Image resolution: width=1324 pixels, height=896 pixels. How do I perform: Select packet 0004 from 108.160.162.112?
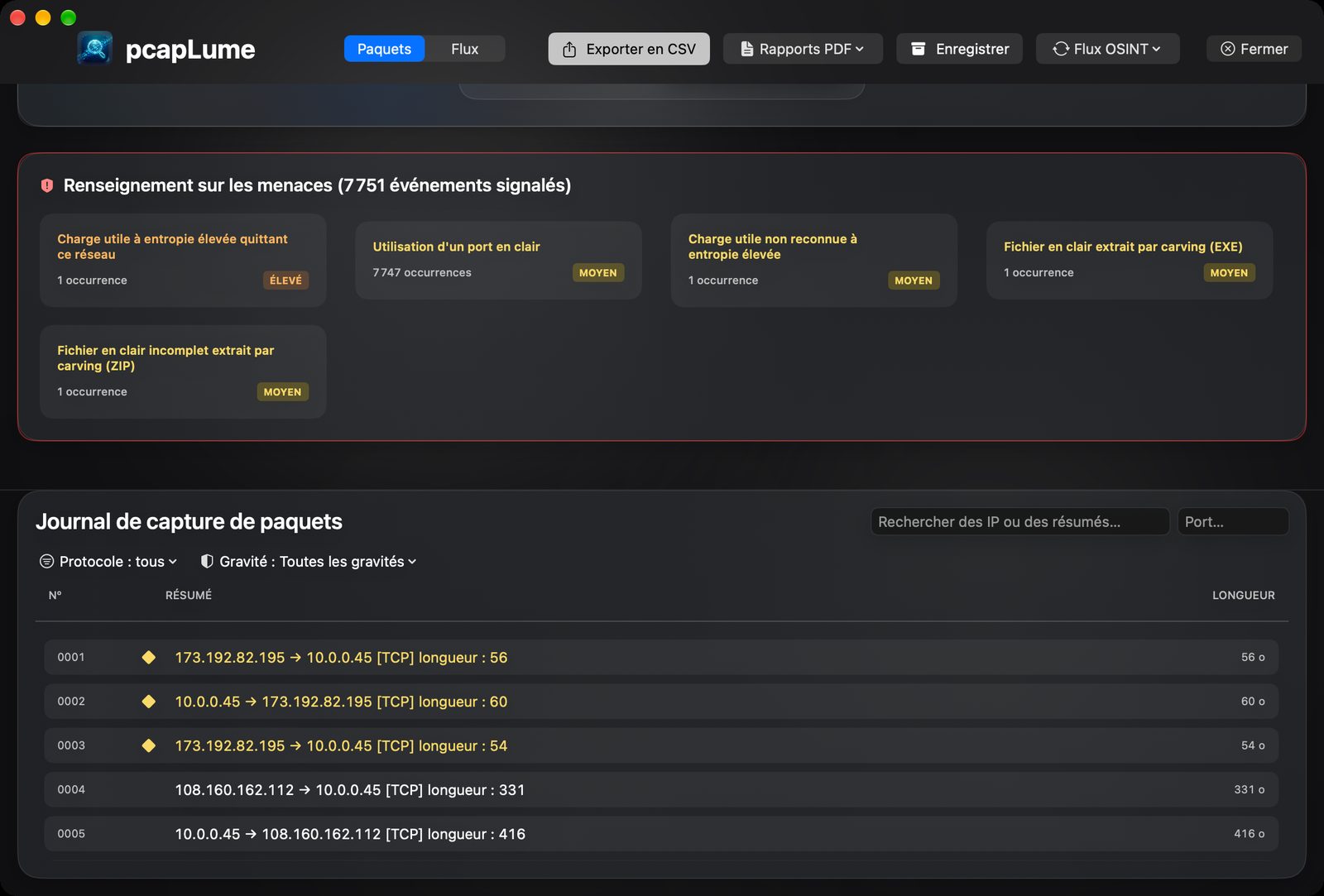661,790
